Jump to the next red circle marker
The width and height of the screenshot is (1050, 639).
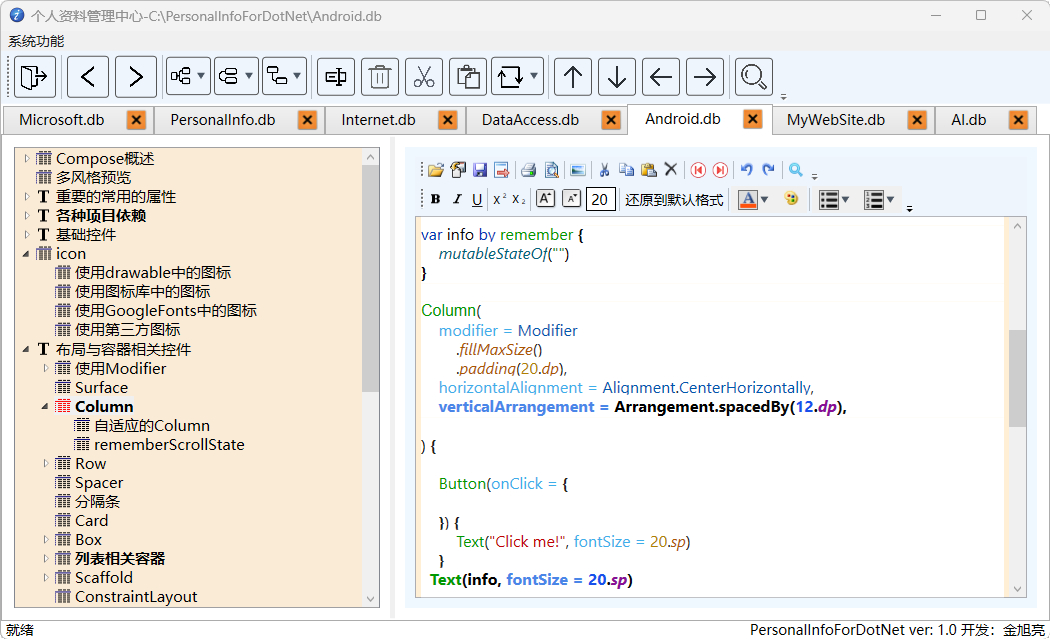pos(720,170)
